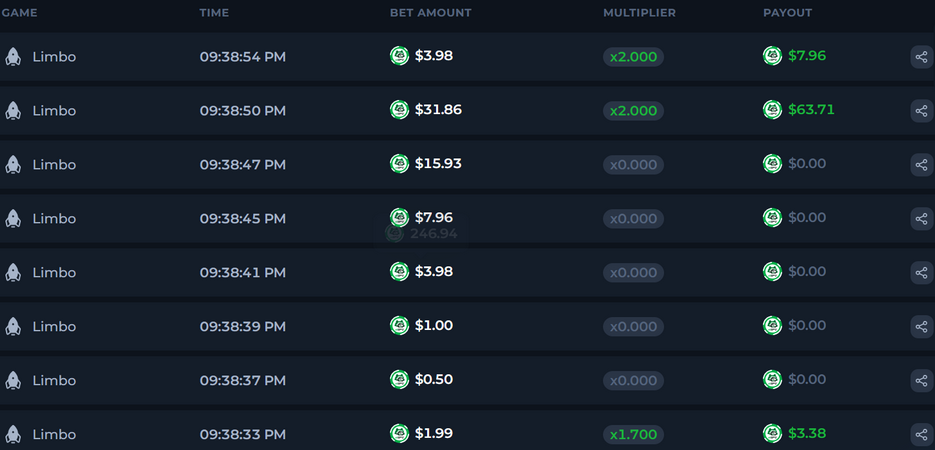
Task: Sort by the Multiplier column header
Action: [x=639, y=13]
